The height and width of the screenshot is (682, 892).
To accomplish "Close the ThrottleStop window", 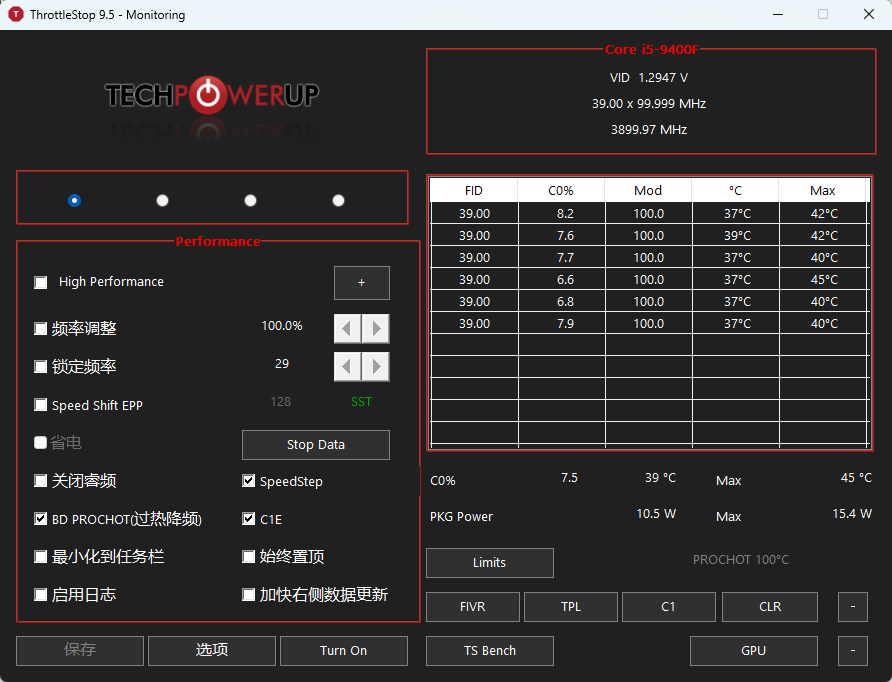I will tap(869, 14).
